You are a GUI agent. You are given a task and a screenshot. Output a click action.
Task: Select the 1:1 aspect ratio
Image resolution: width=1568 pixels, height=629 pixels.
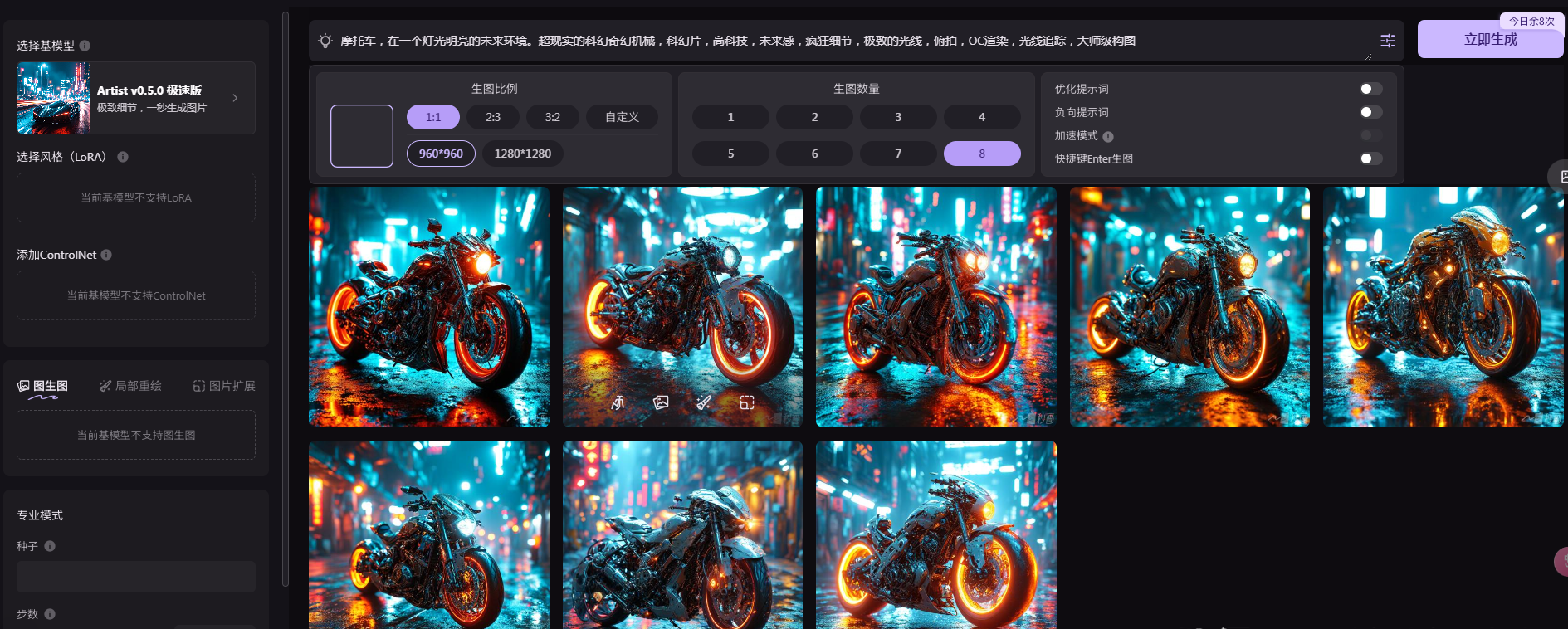click(x=433, y=117)
